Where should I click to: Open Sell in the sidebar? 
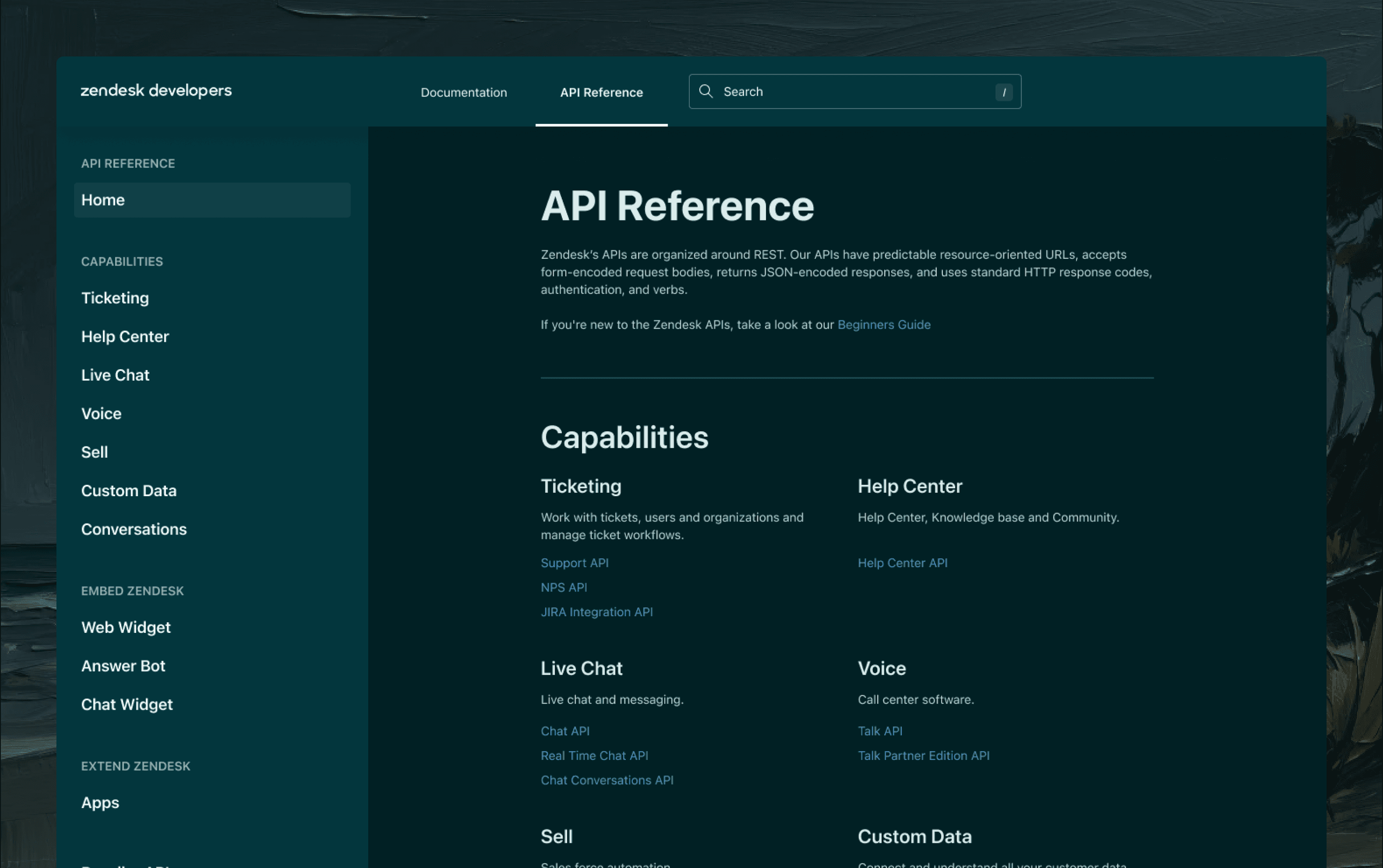pos(95,452)
